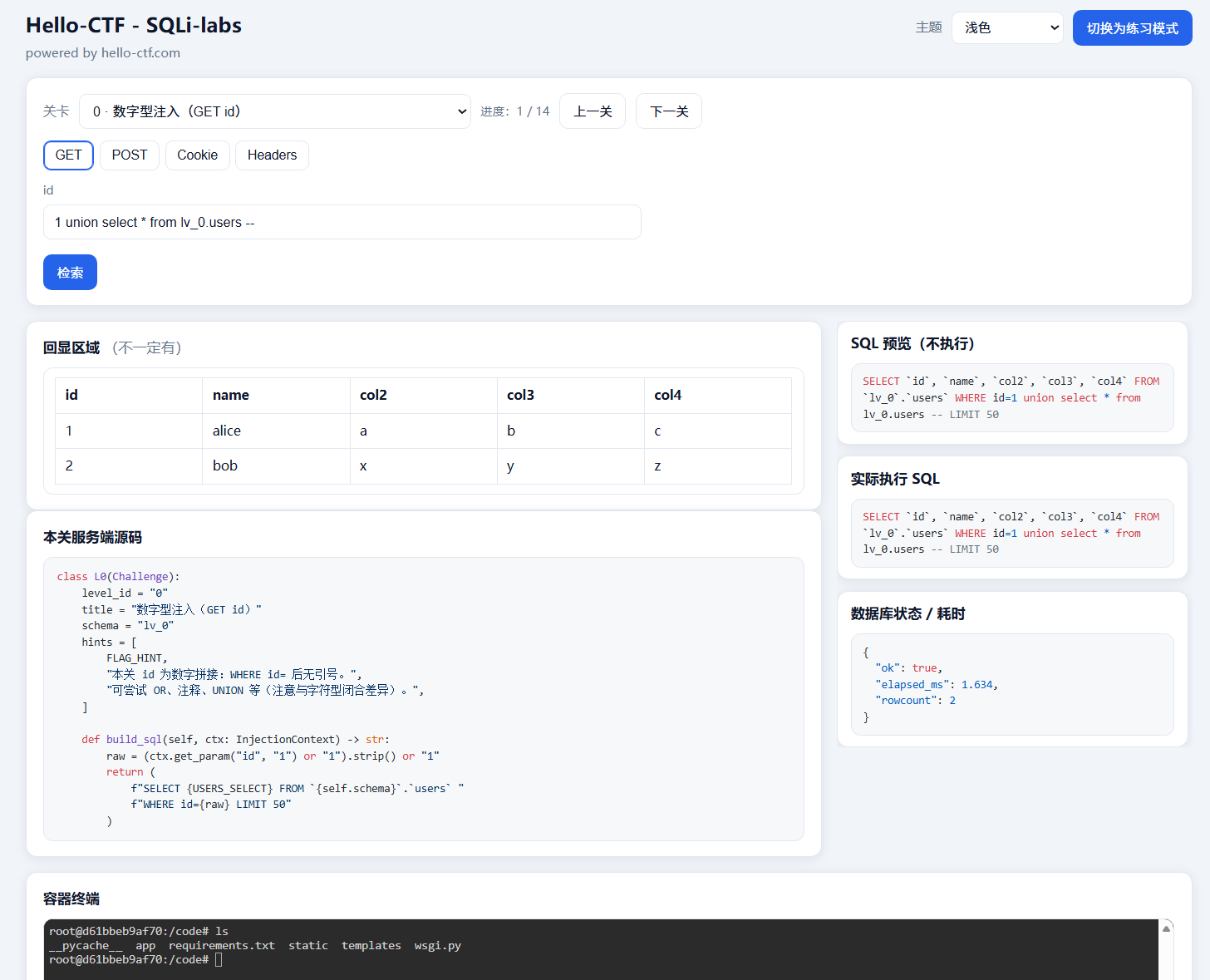This screenshot has width=1210, height=980.
Task: Click the 本关服务端源码 heading
Action: pos(92,538)
